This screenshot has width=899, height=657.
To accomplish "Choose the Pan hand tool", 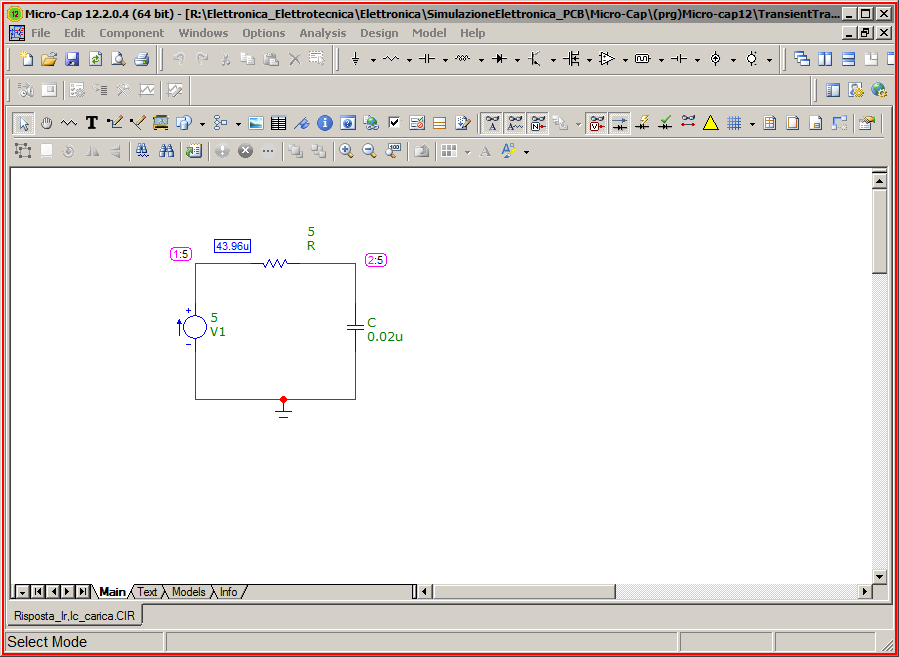I will point(46,123).
